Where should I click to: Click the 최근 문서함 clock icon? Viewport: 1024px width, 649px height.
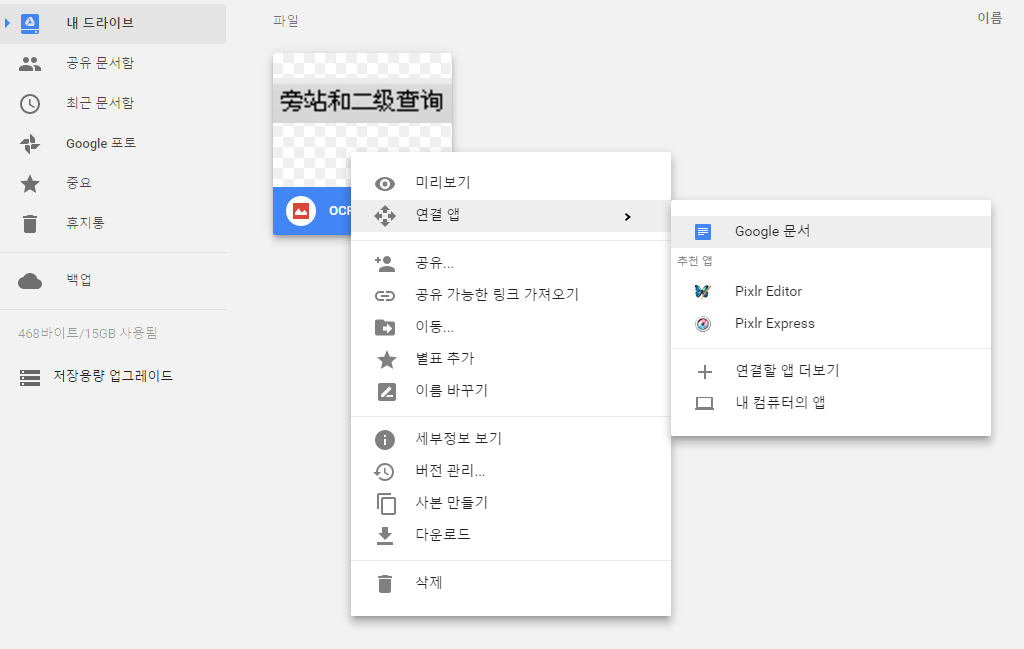pos(30,104)
